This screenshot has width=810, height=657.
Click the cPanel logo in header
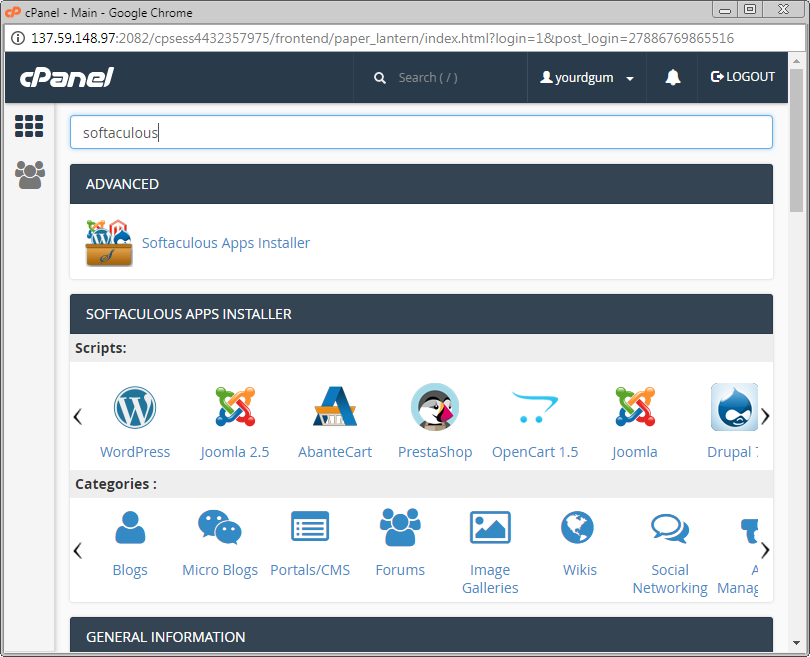tap(67, 77)
